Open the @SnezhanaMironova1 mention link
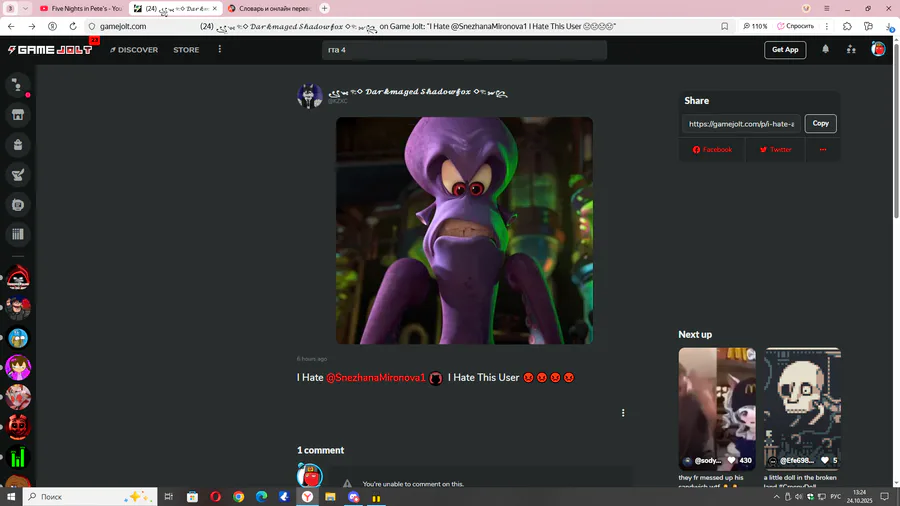 point(376,377)
